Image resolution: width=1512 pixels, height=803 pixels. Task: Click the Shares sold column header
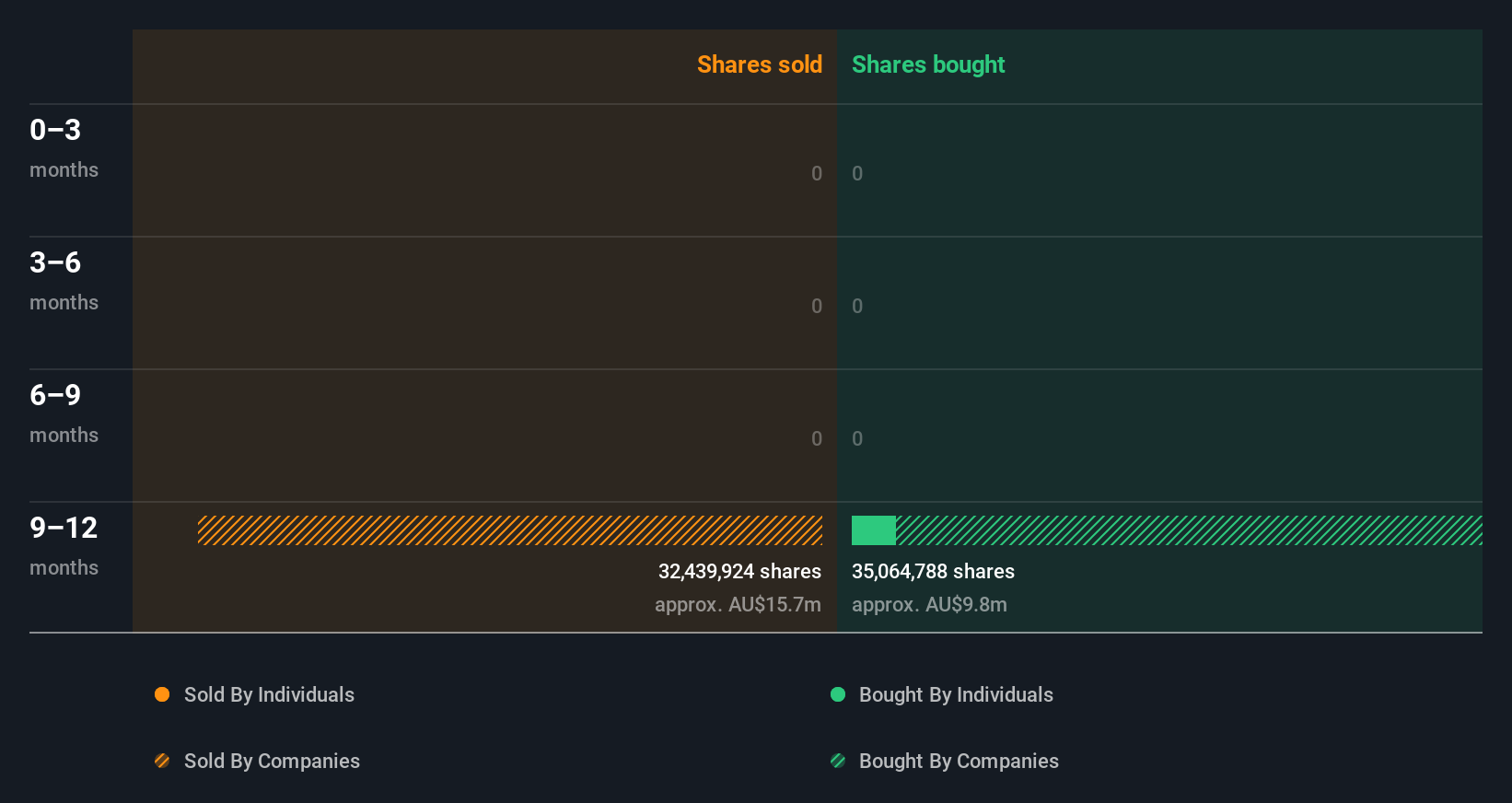(760, 64)
